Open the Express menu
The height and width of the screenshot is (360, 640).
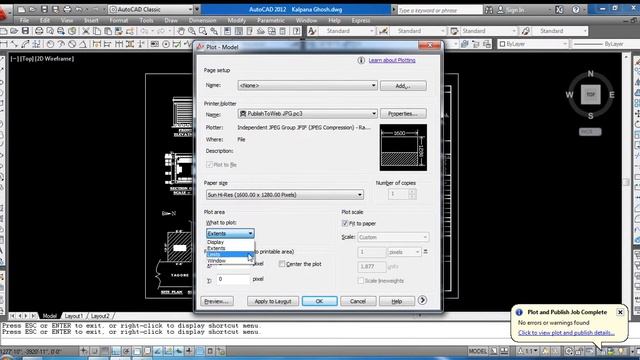point(360,20)
